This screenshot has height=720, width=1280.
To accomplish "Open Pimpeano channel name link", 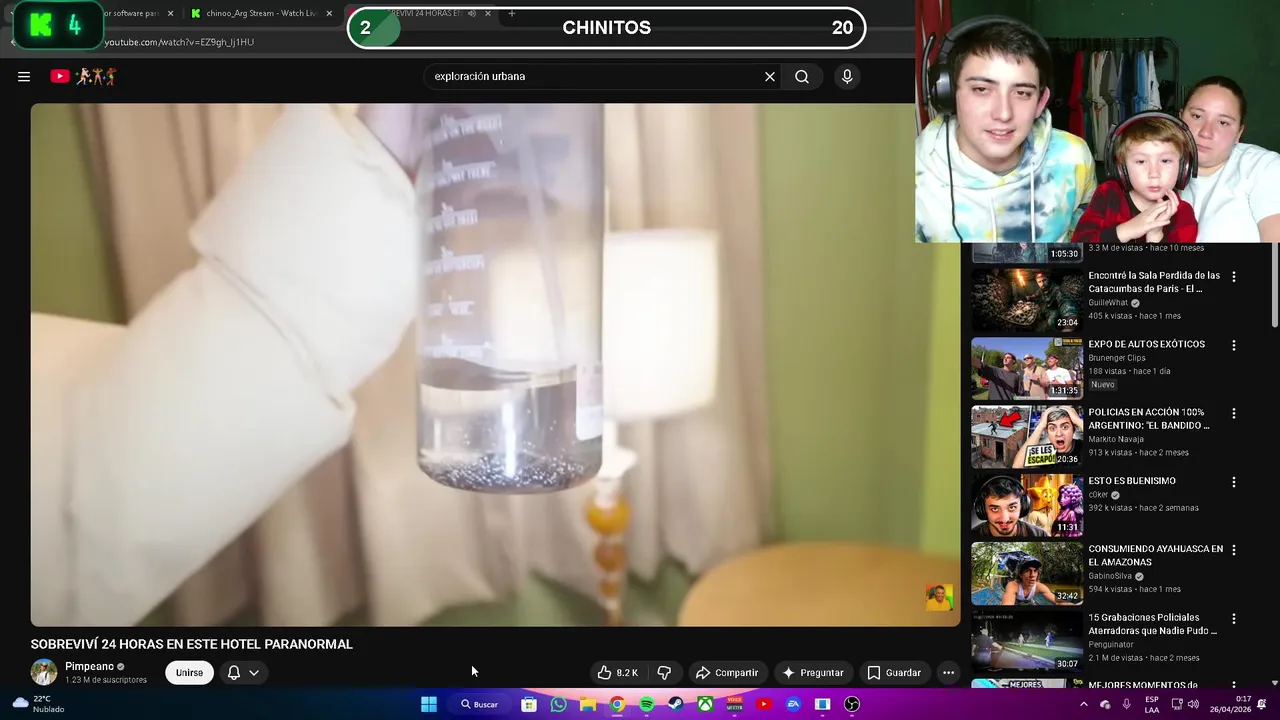I will 89,666.
